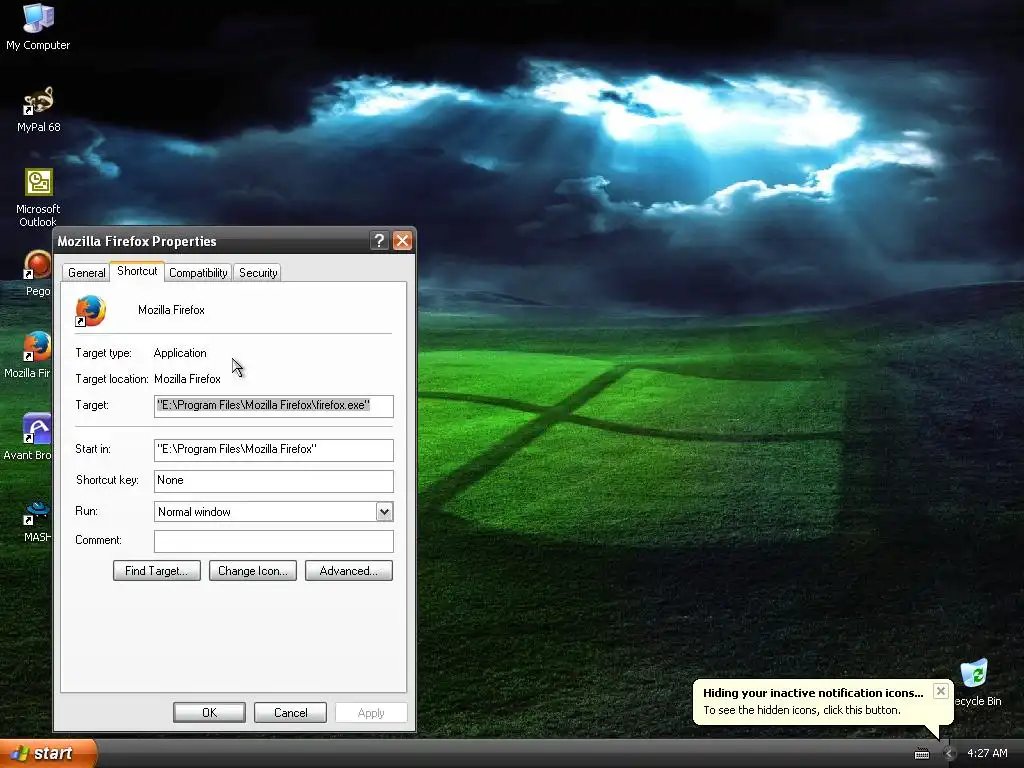The width and height of the screenshot is (1024, 768).
Task: Click the Shortcut key field
Action: pos(274,481)
